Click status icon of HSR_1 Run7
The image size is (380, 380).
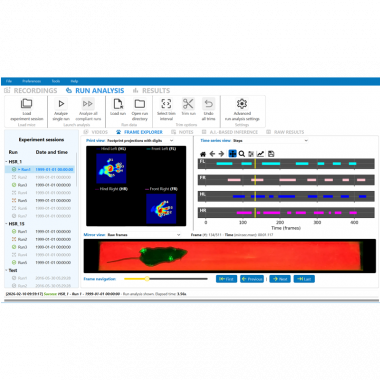[x=14, y=216]
